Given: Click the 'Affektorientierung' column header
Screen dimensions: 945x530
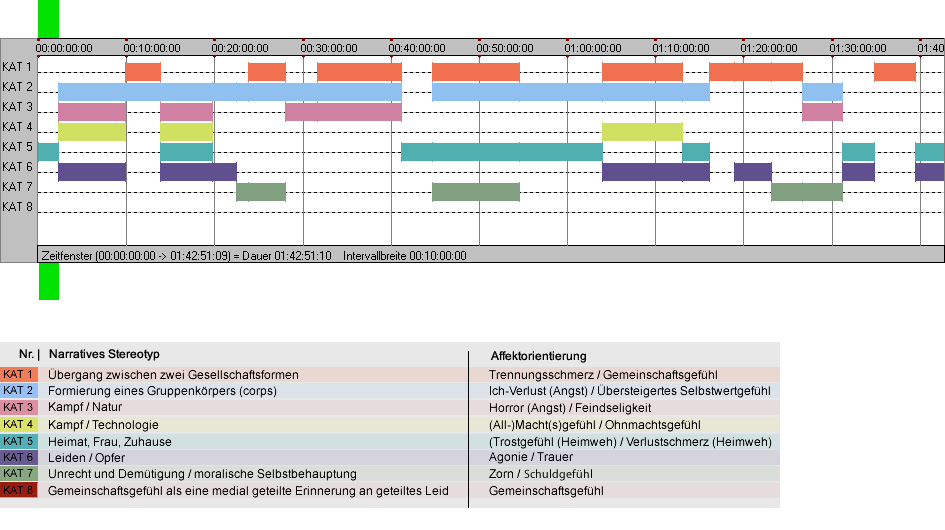Looking at the screenshot, I should click(538, 356).
